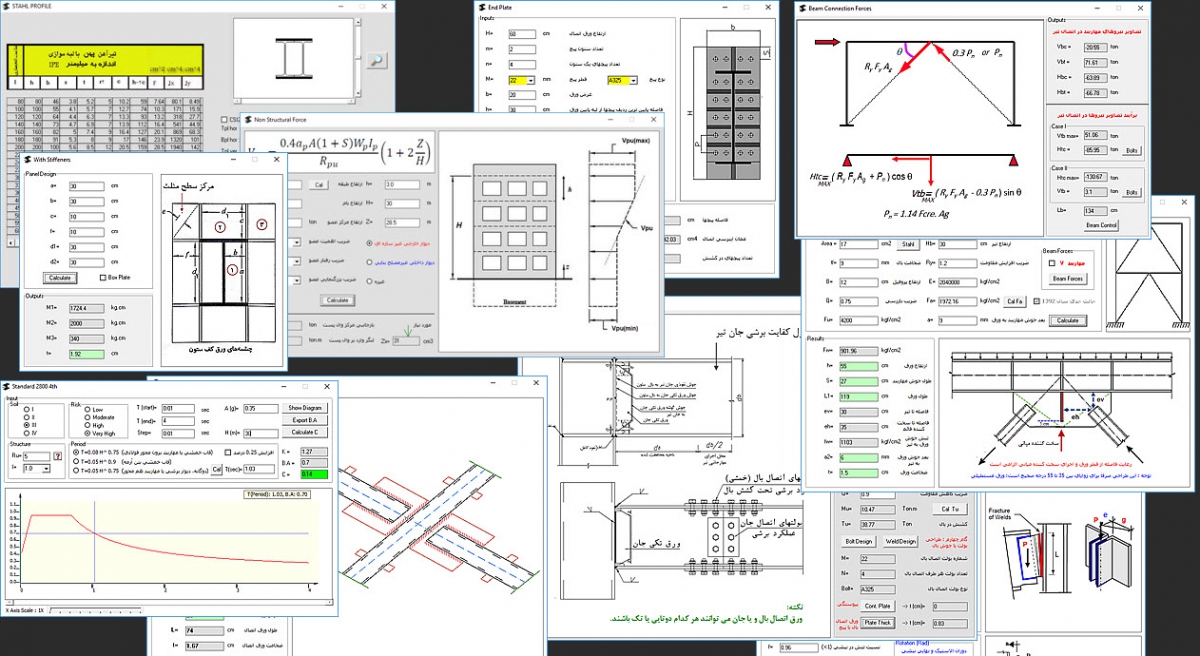Viewport: 1200px width, 656px height.
Task: Select the blue-labeled interior wall radio option
Action: point(369,262)
